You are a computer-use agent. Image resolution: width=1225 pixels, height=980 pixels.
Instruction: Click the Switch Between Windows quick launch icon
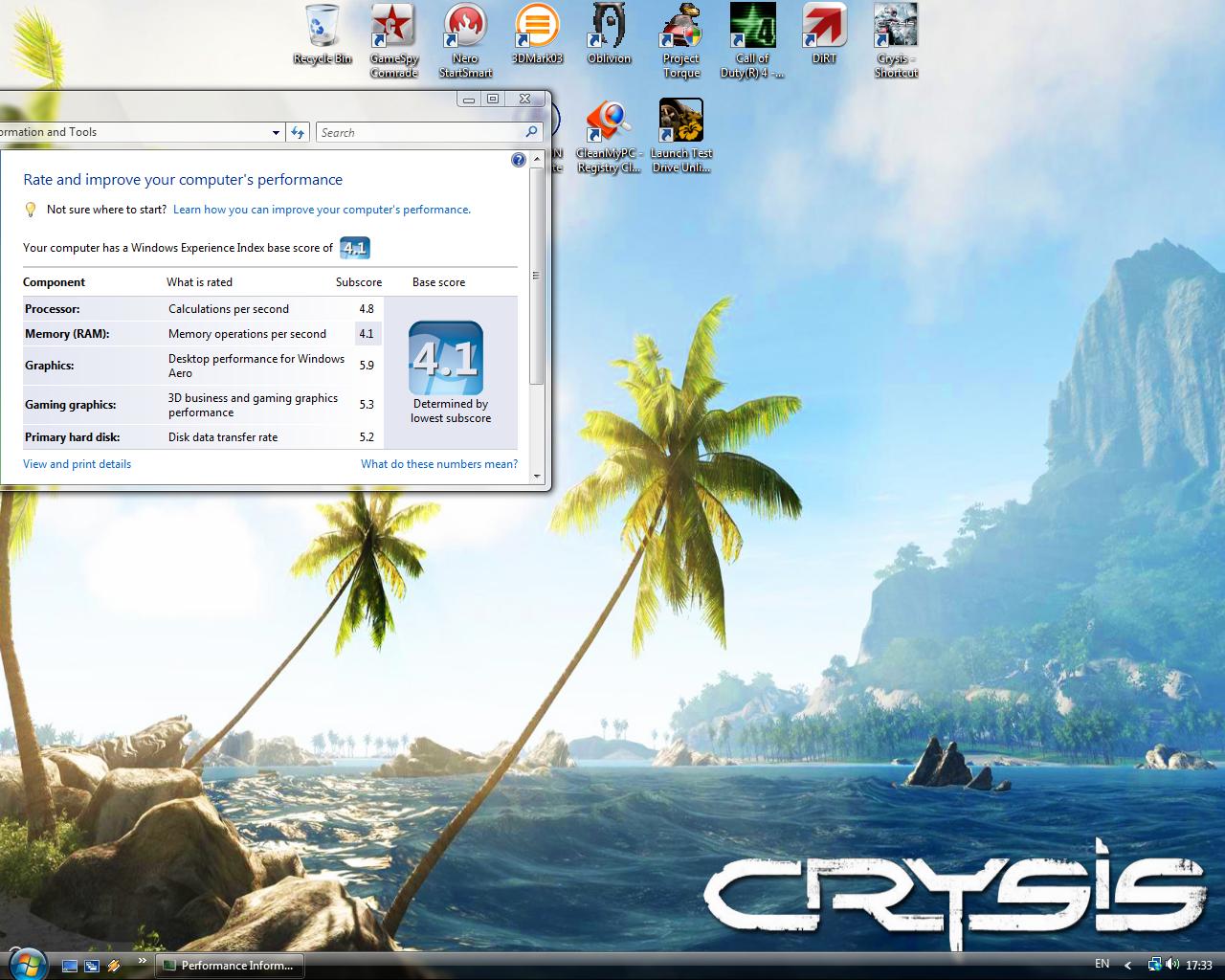pos(92,966)
